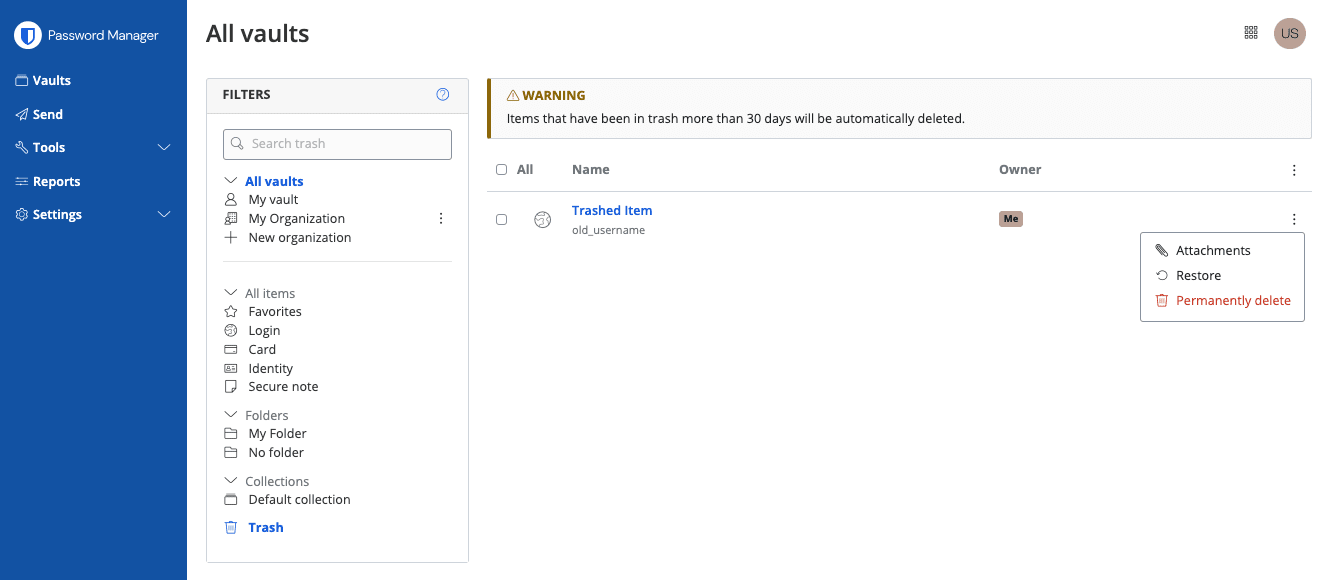Image resolution: width=1329 pixels, height=580 pixels.
Task: Toggle the Trashed Item row options menu
Action: 1294,219
